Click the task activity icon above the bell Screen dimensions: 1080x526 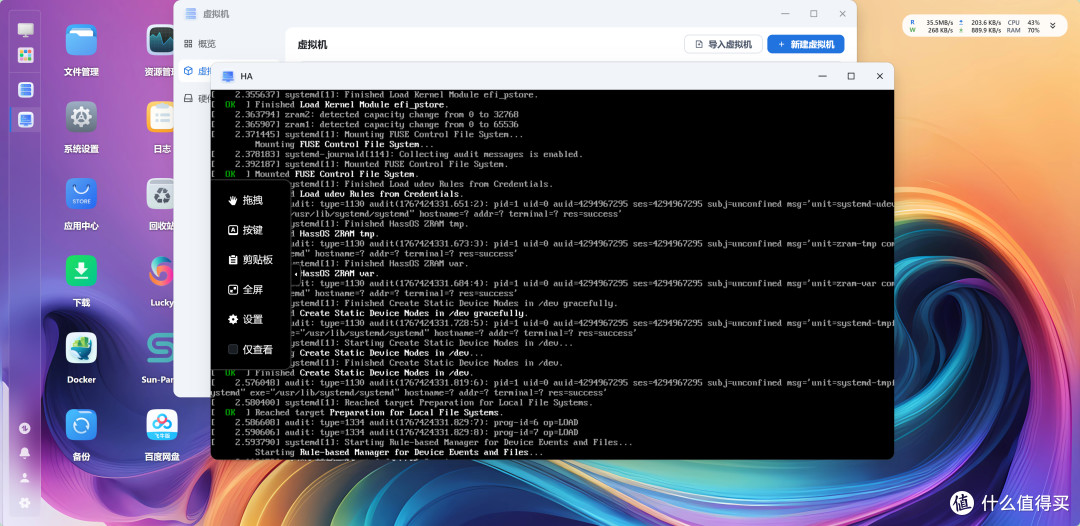(25, 428)
